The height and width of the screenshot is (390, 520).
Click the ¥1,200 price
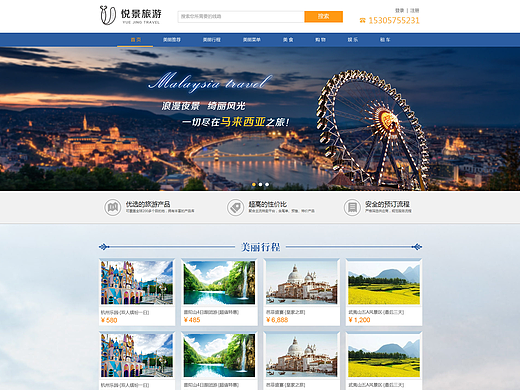(359, 320)
